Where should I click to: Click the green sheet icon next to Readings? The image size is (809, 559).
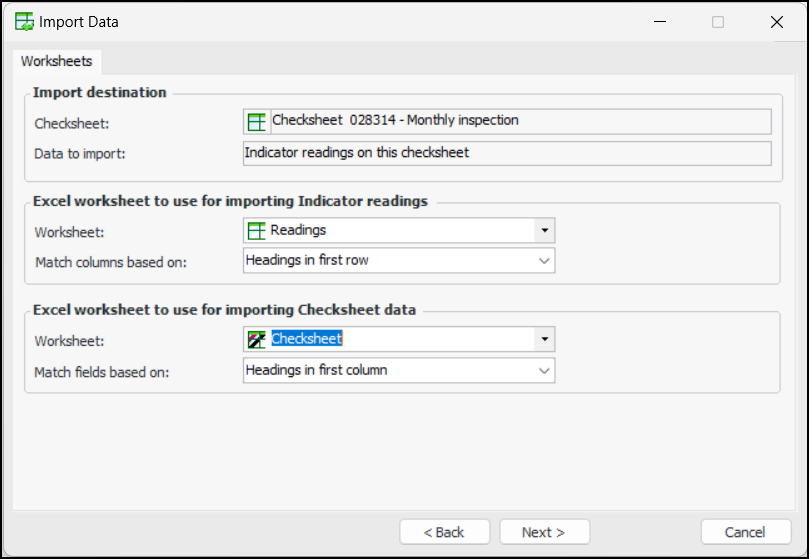point(257,230)
